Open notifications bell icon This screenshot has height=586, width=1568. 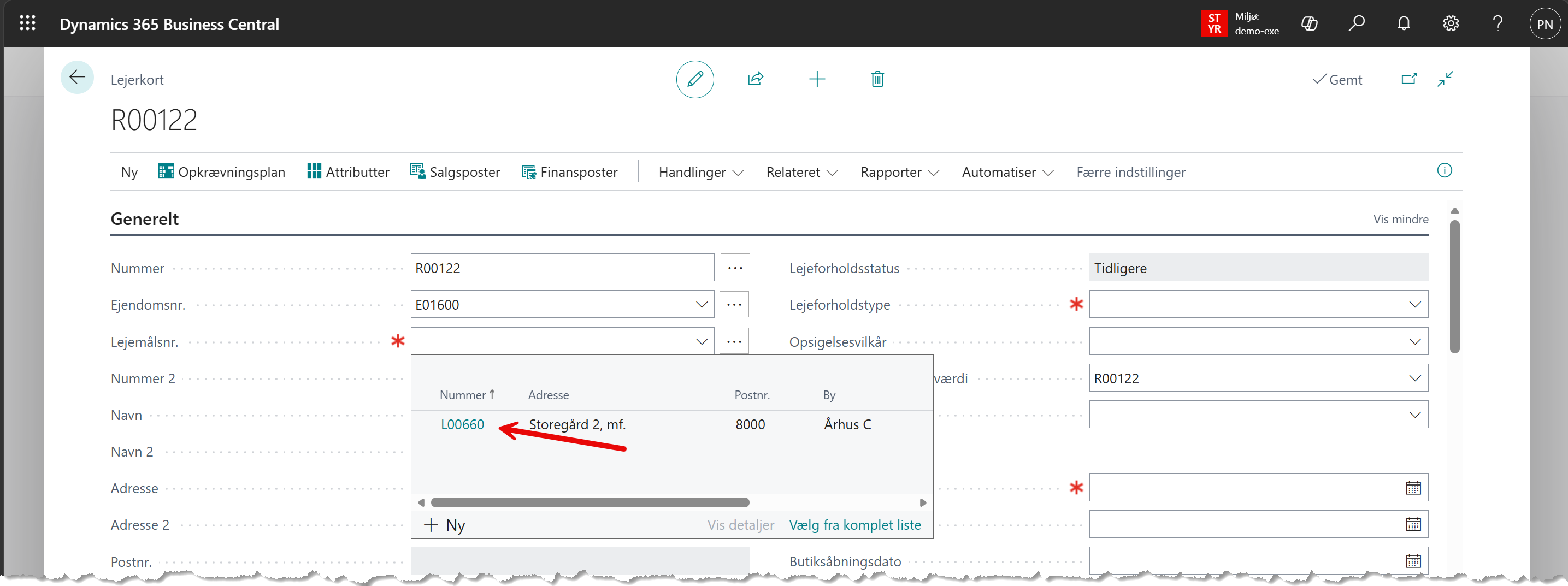coord(1404,23)
